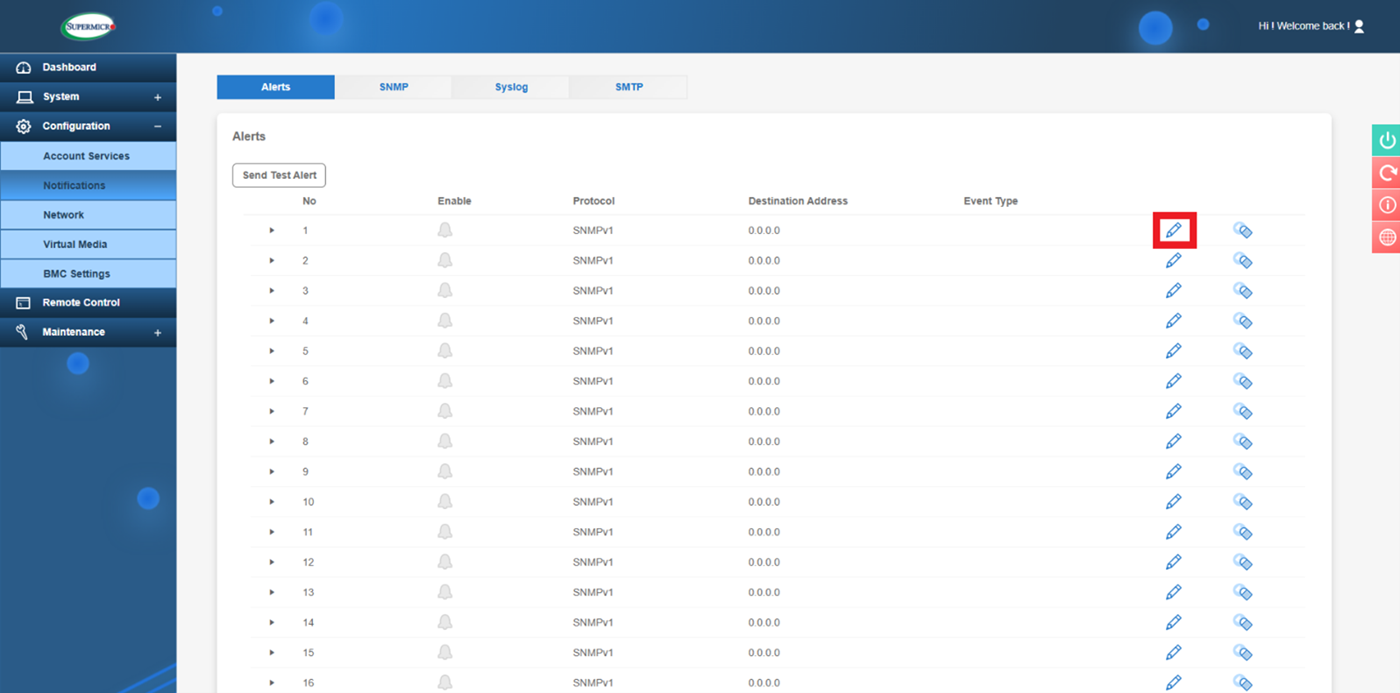
Task: Edit alert 8 using its pencil icon
Action: tap(1174, 441)
